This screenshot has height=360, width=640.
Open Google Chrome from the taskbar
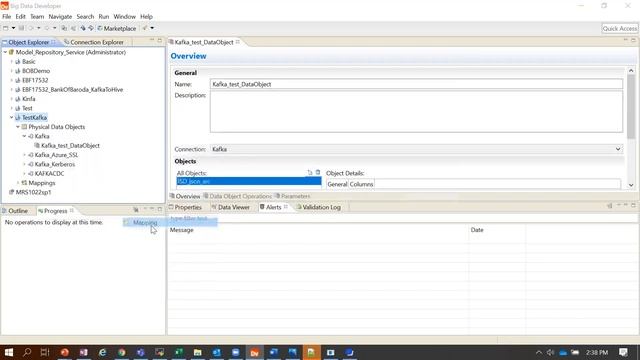[x=122, y=352]
